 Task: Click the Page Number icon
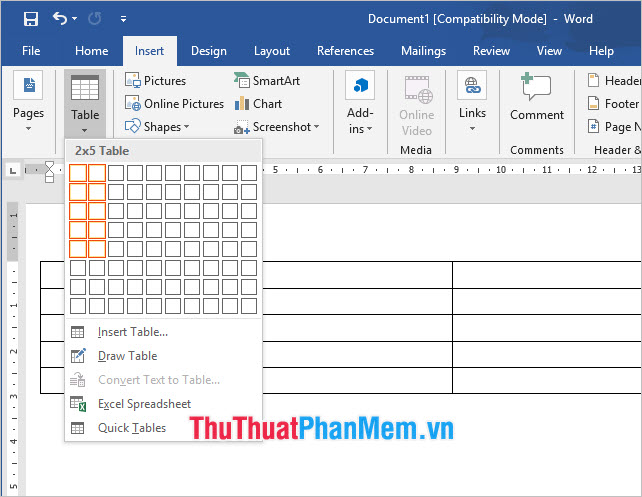[x=593, y=126]
